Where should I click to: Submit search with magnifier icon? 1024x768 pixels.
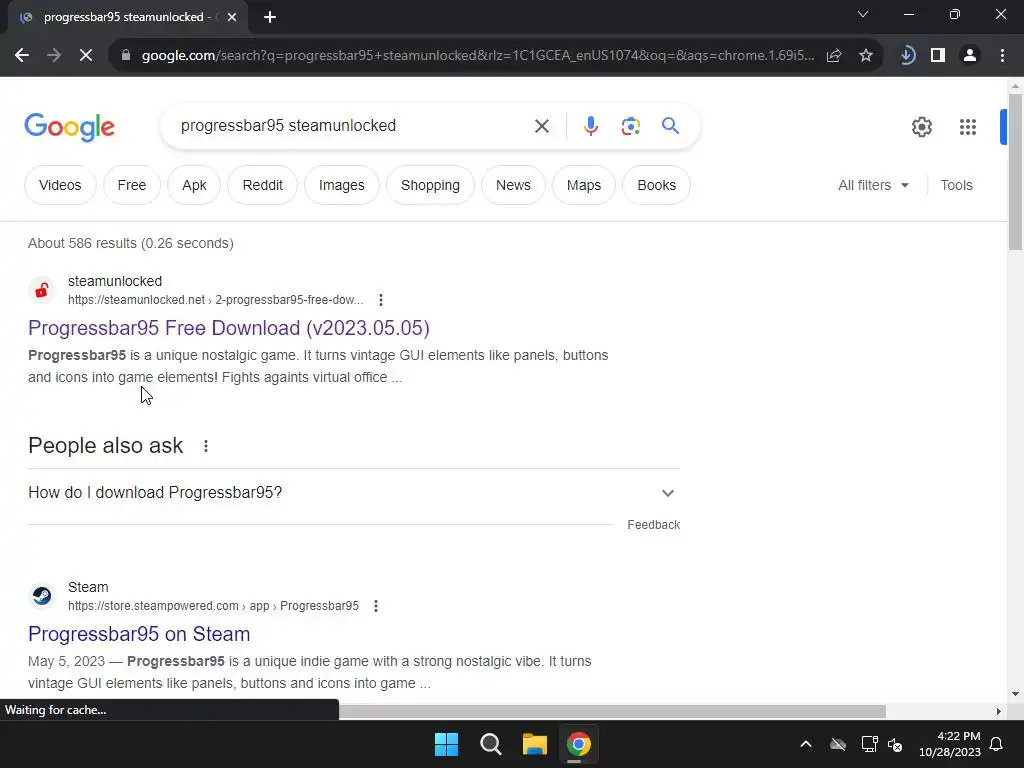point(670,125)
